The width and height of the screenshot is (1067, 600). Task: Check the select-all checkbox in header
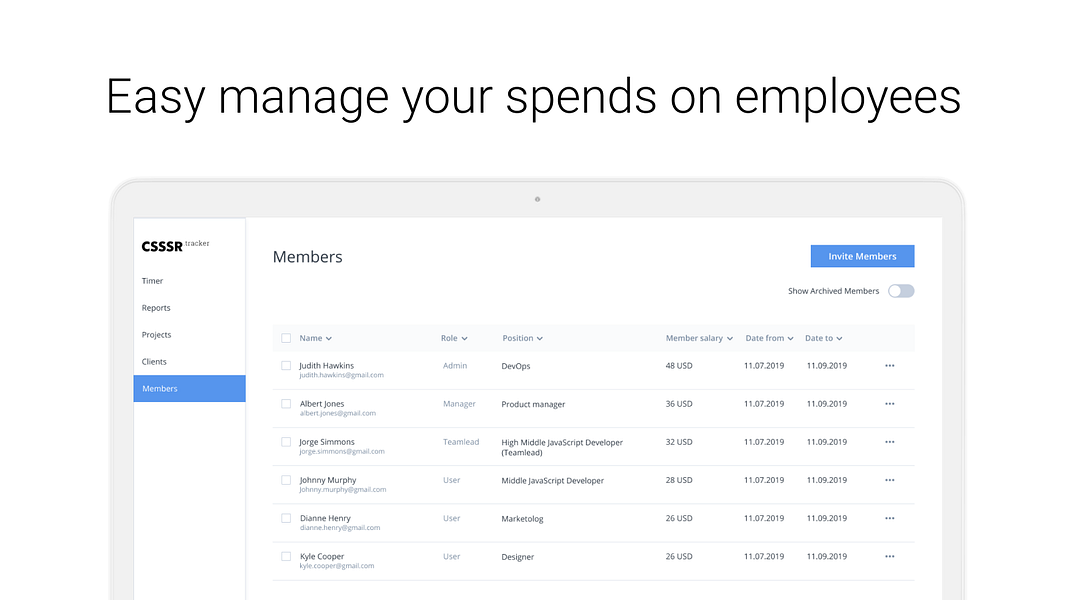tap(286, 338)
